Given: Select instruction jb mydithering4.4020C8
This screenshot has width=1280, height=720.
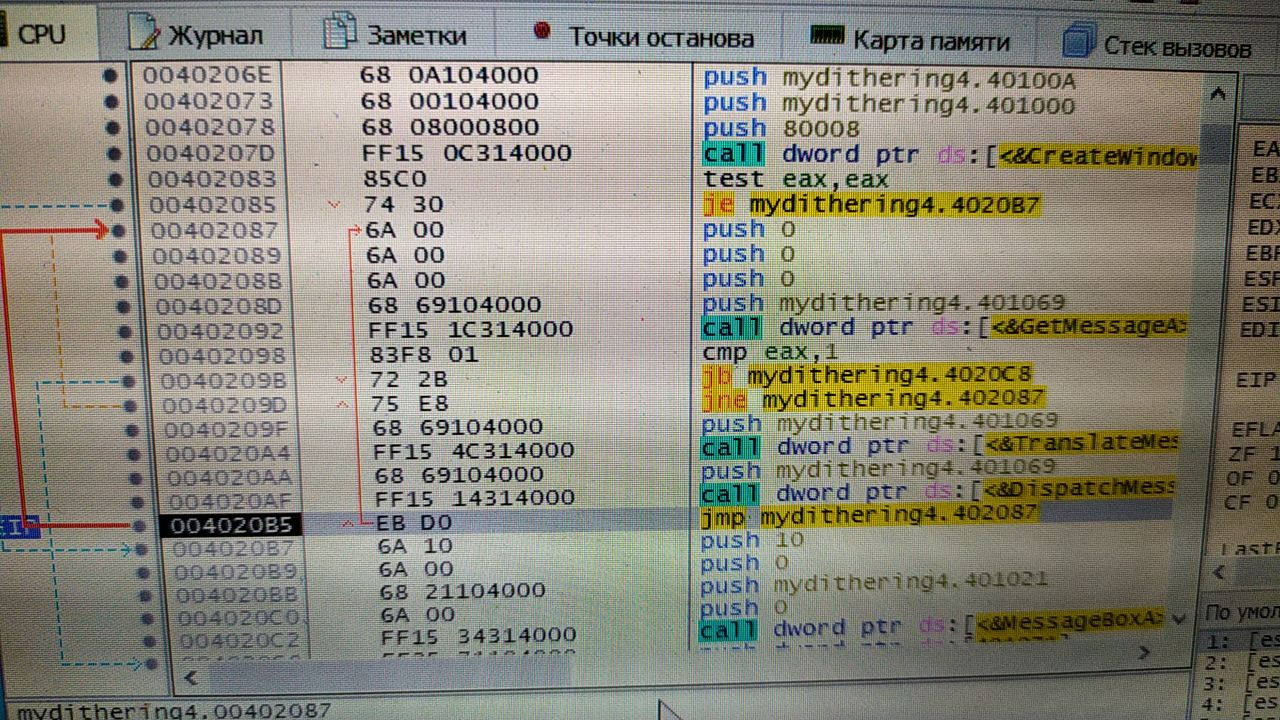Looking at the screenshot, I should click(868, 376).
